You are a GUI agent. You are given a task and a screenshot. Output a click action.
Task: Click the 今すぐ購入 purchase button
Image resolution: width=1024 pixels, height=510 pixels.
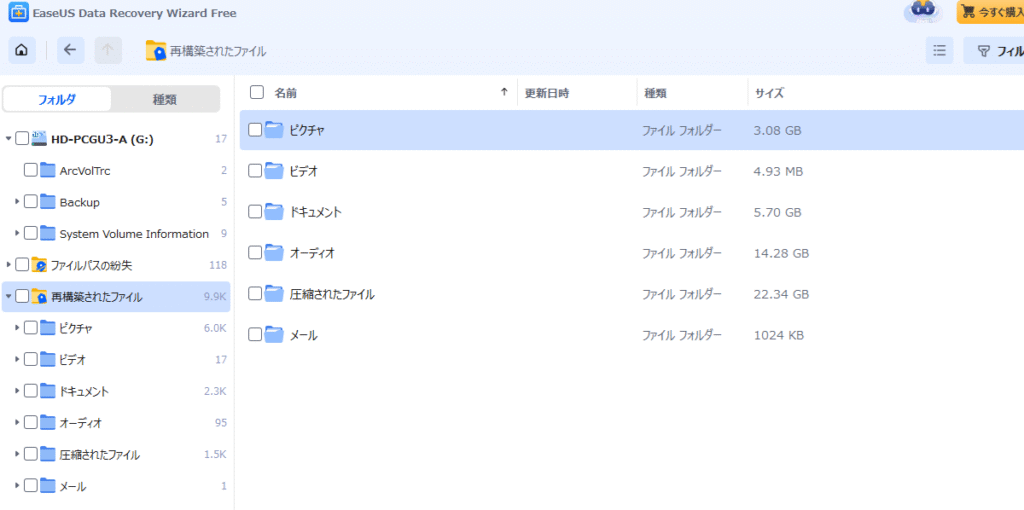[x=990, y=12]
